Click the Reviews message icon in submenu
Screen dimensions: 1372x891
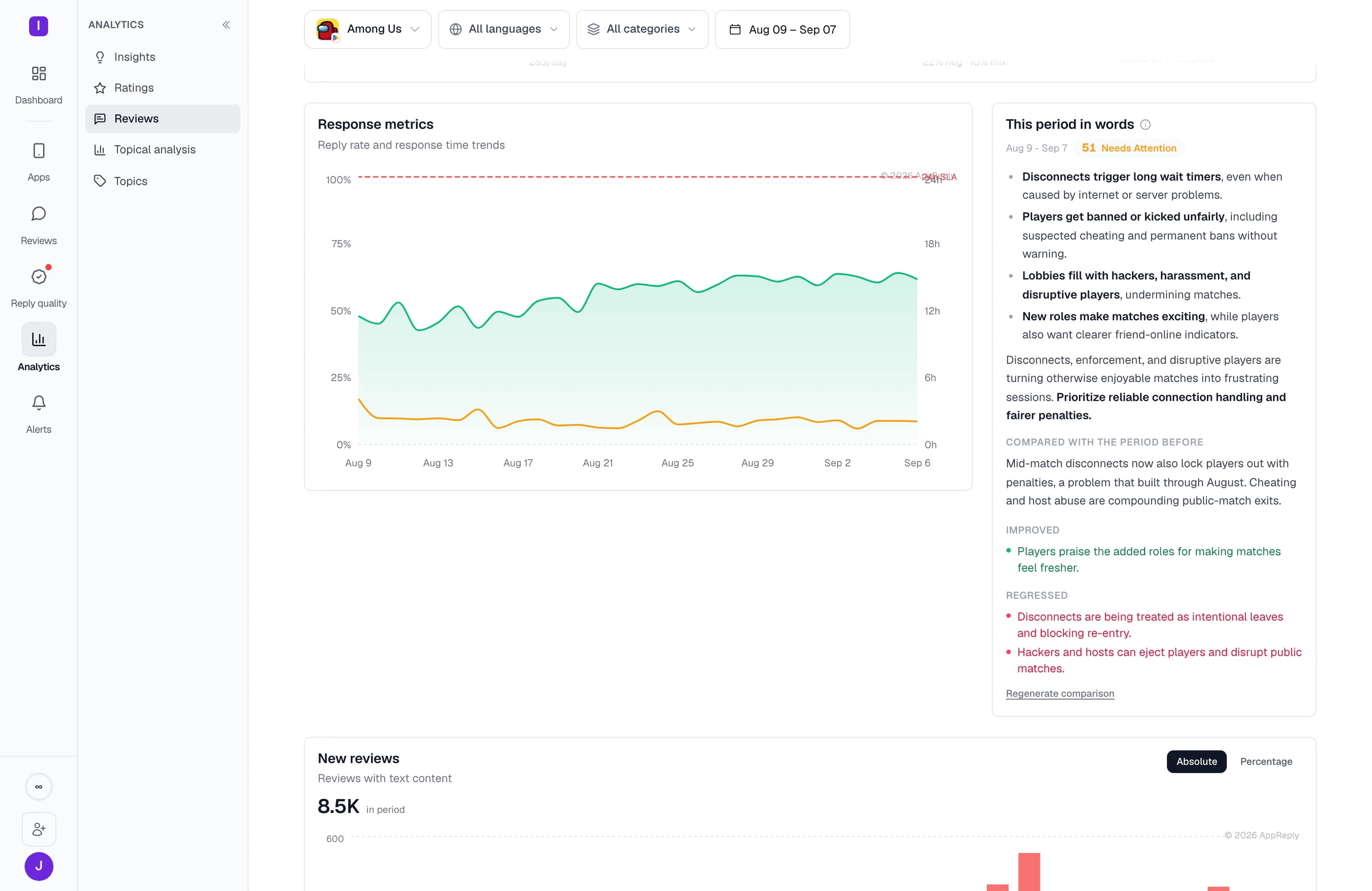[x=100, y=119]
